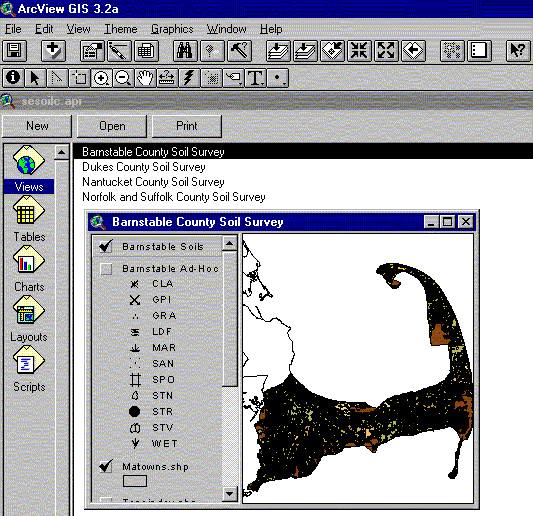Viewport: 533px width, 516px height.
Task: Select the Scripts document type
Action: pos(29,369)
